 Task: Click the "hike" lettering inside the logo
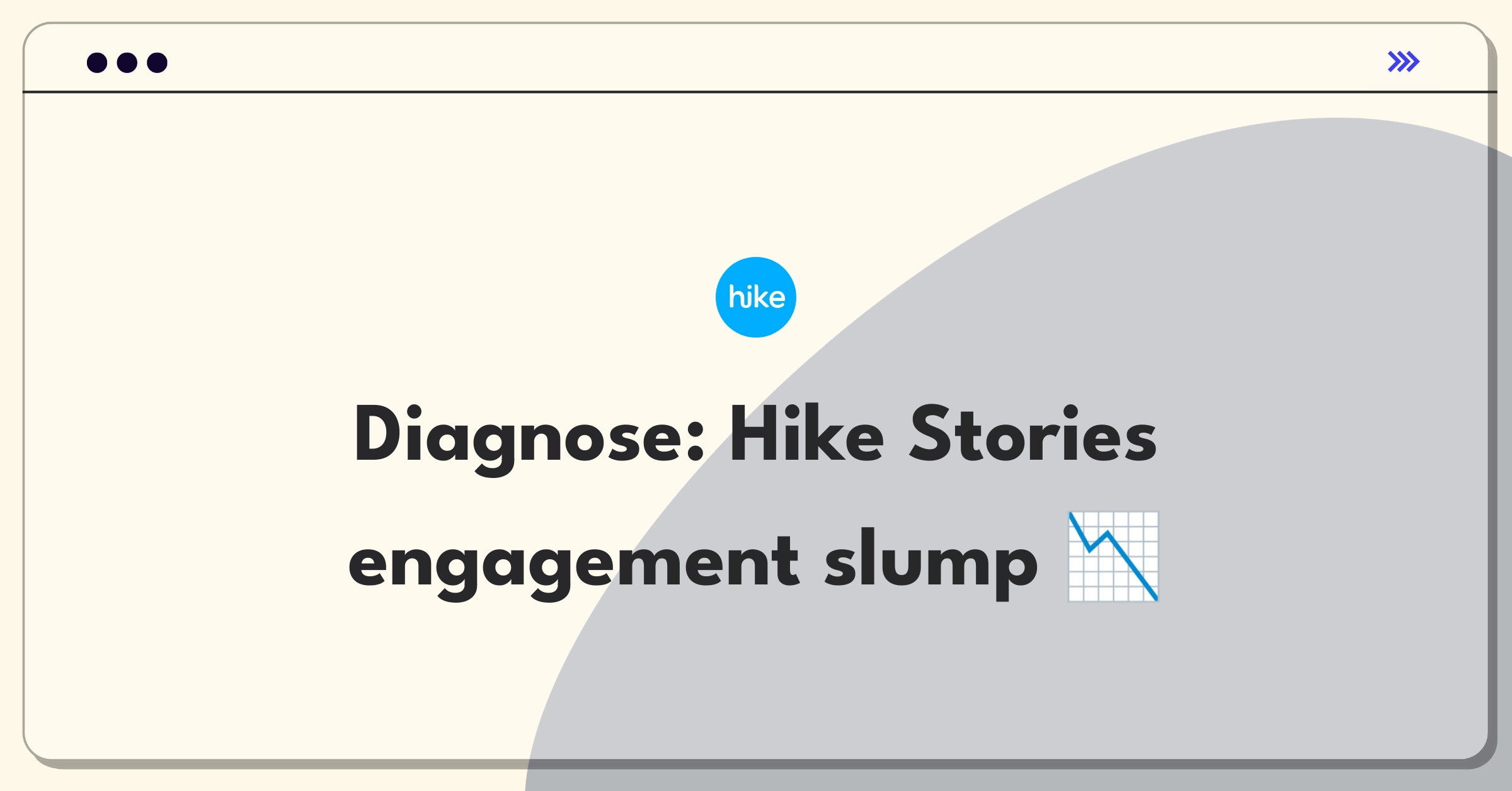coord(757,297)
